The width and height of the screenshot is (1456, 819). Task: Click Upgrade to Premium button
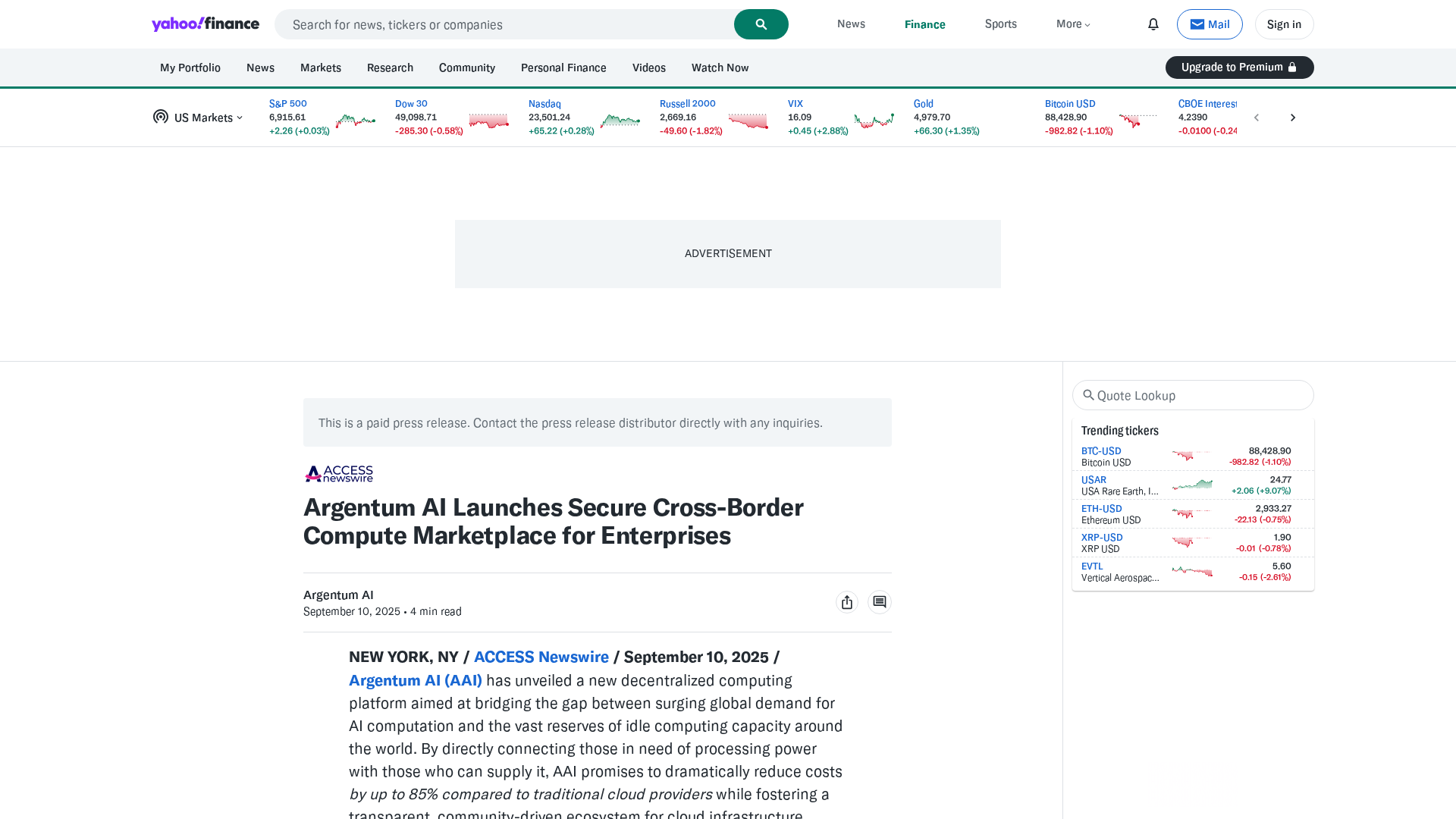1238,67
